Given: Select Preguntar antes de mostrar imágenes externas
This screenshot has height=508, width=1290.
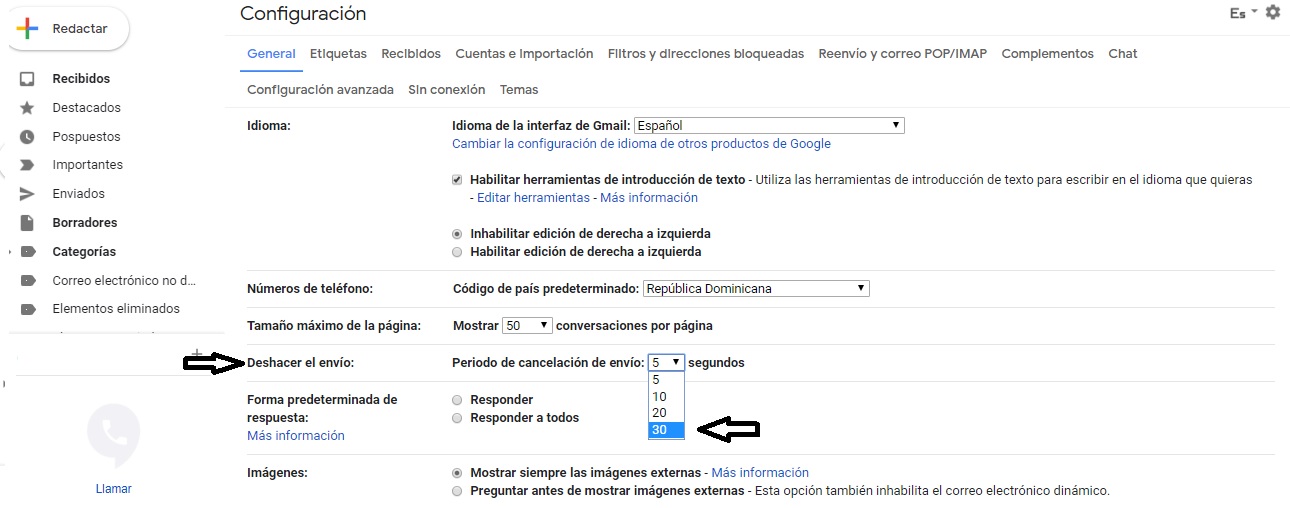Looking at the screenshot, I should (458, 491).
